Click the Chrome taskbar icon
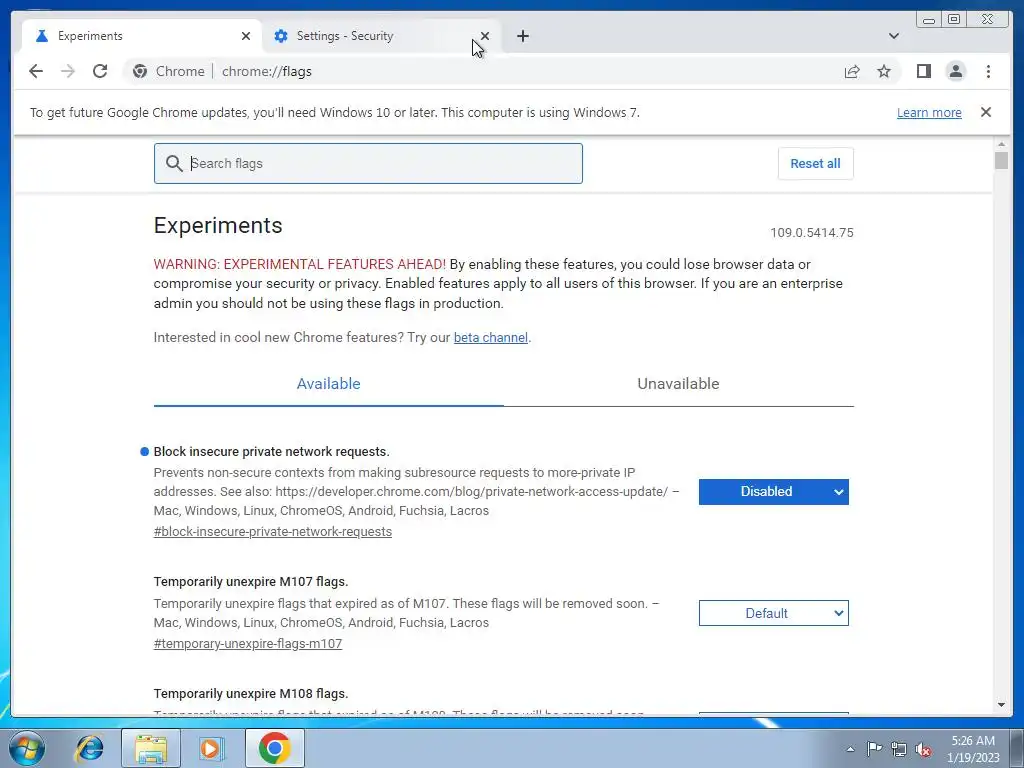This screenshot has width=1024, height=768. 274,748
